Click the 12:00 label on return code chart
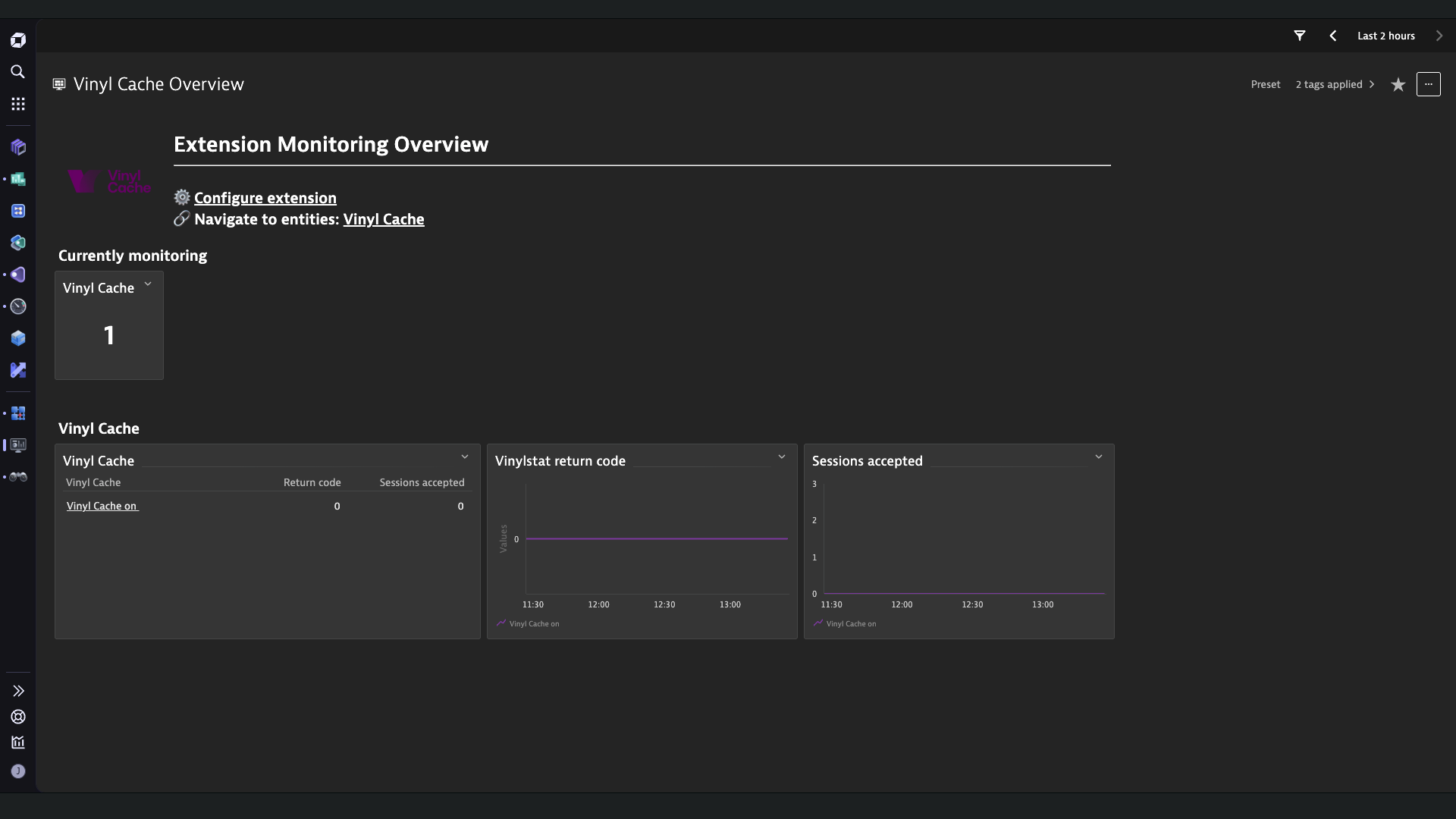Viewport: 1456px width, 819px height. [598, 604]
